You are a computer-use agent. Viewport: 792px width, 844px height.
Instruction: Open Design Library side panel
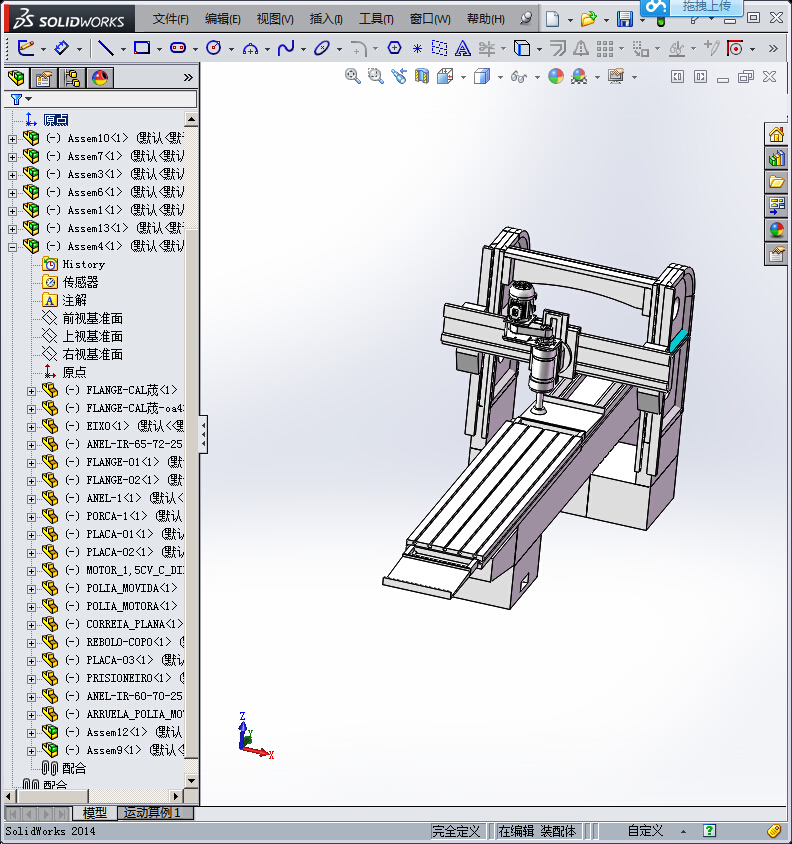point(776,158)
